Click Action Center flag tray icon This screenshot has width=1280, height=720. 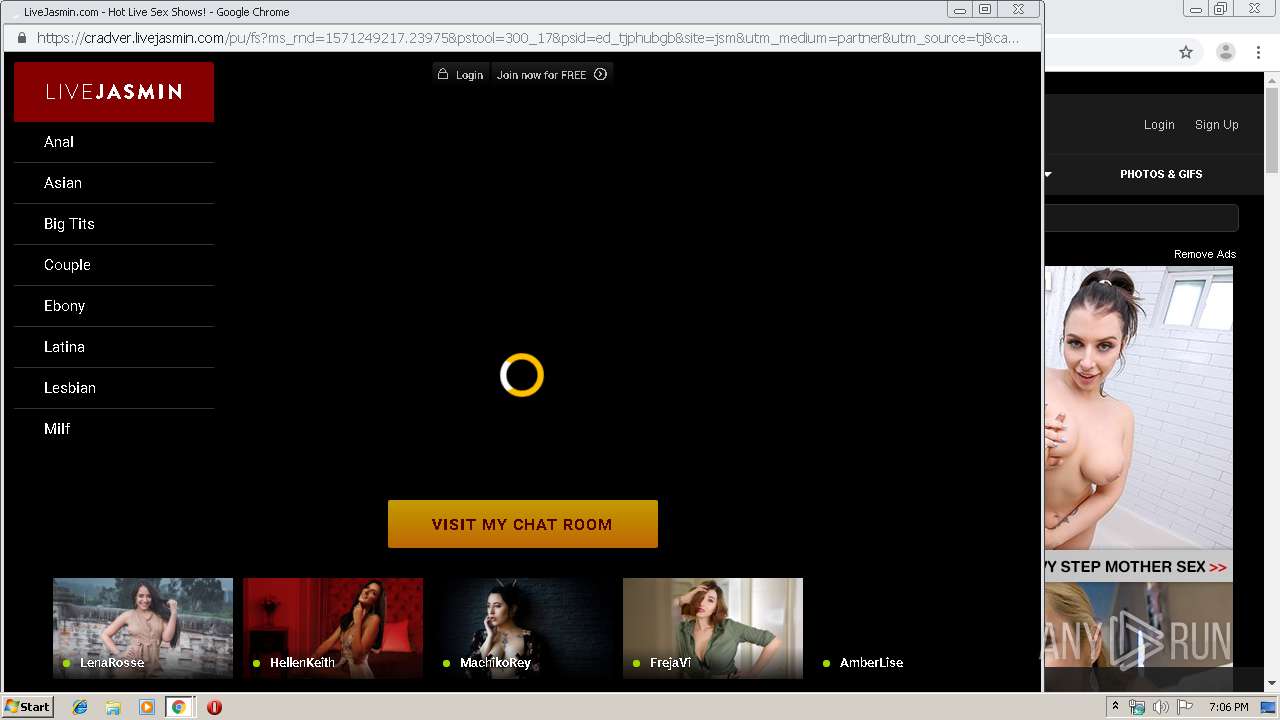1185,707
